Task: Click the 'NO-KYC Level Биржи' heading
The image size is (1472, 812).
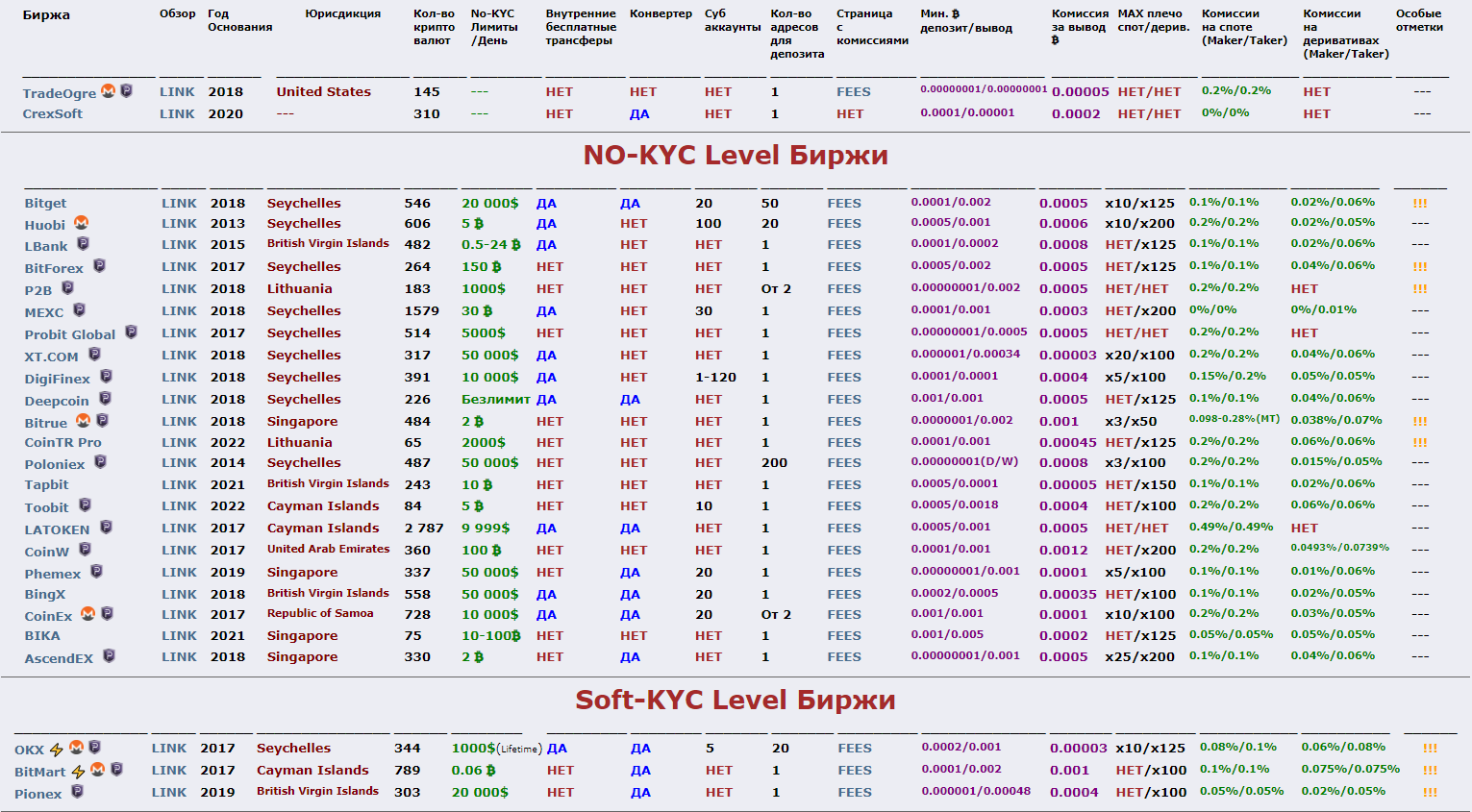Action: [x=736, y=156]
